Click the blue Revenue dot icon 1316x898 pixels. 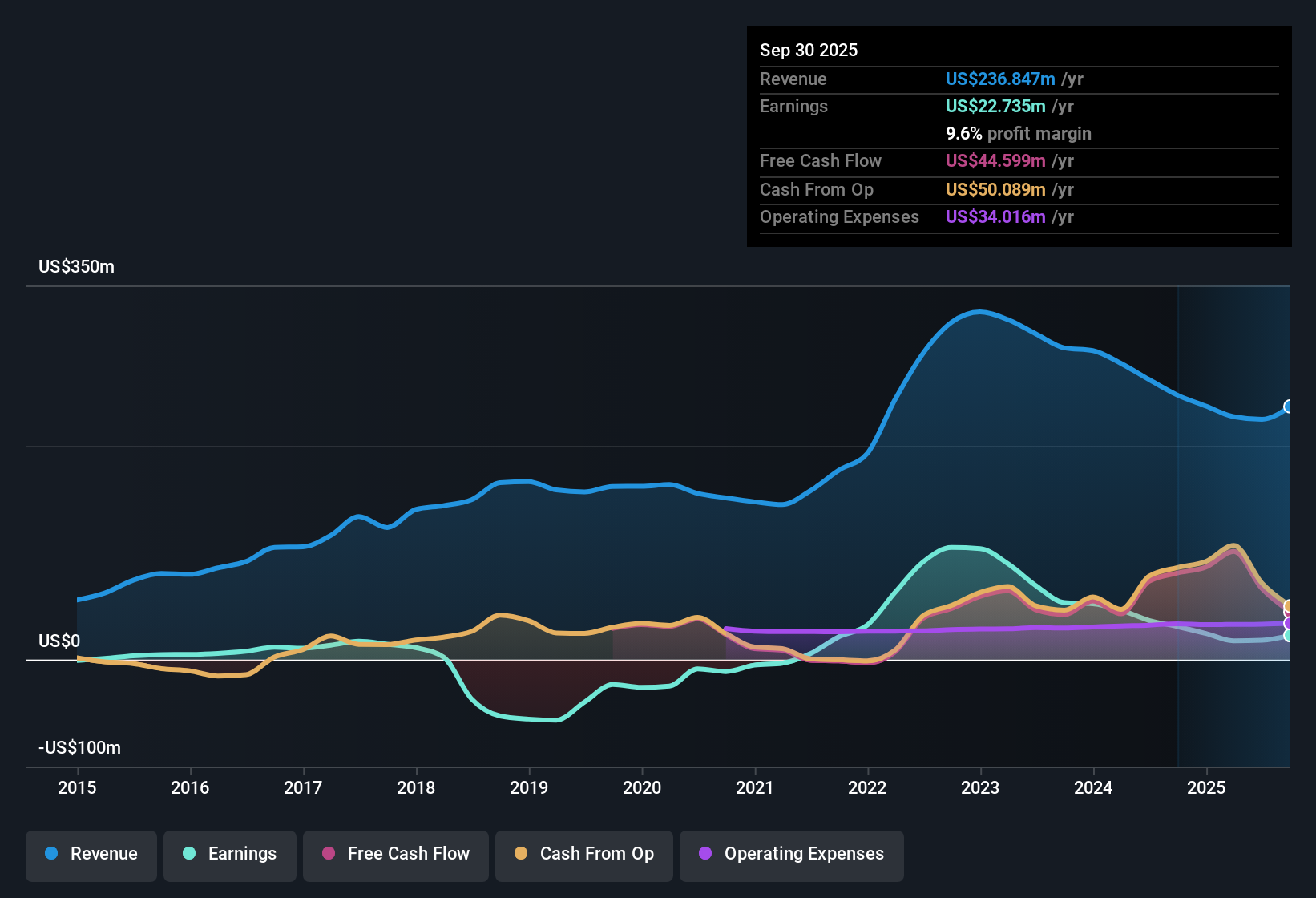click(51, 854)
